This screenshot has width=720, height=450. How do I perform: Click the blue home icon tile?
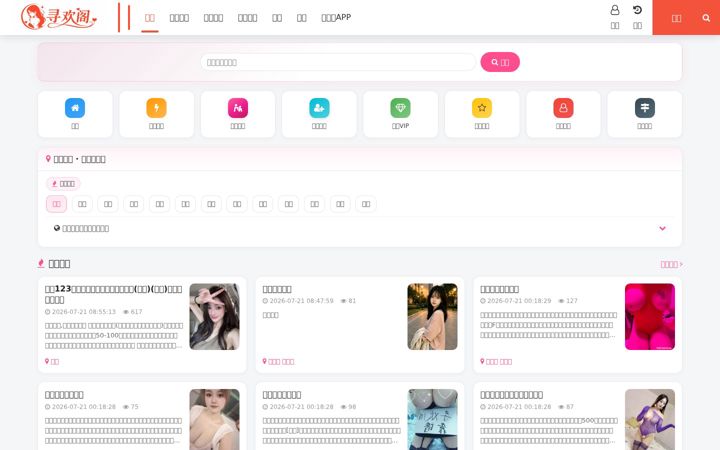click(x=75, y=108)
